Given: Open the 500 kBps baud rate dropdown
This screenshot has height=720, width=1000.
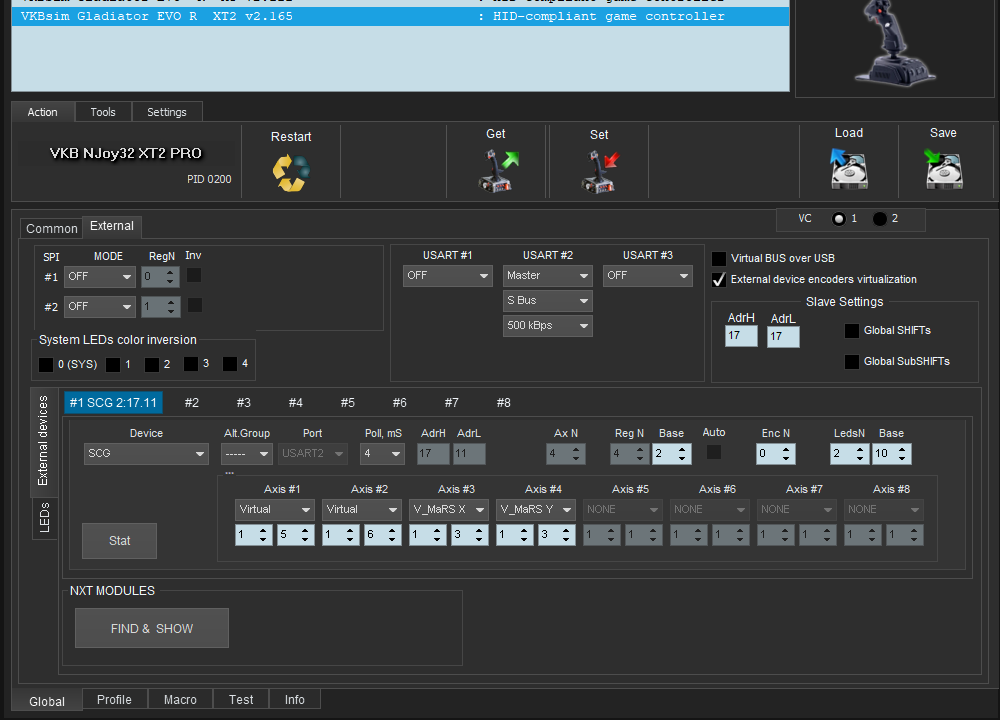Looking at the screenshot, I should [x=547, y=325].
